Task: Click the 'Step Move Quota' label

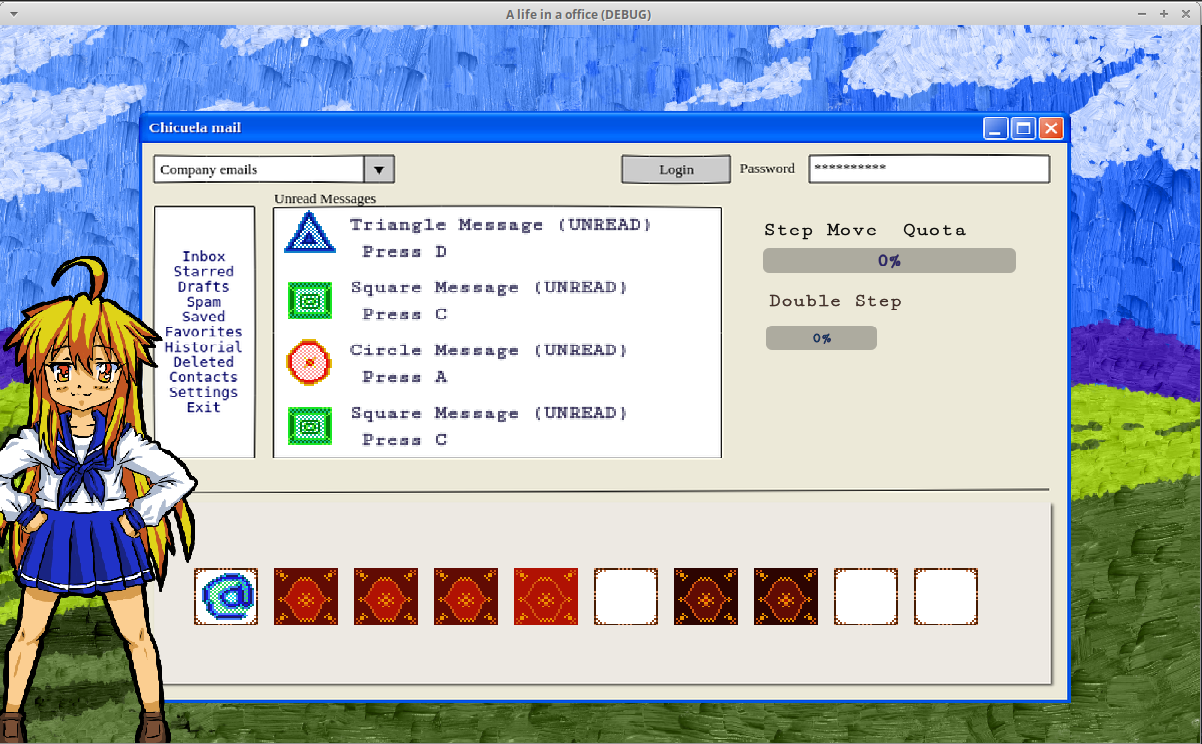Action: 866,230
